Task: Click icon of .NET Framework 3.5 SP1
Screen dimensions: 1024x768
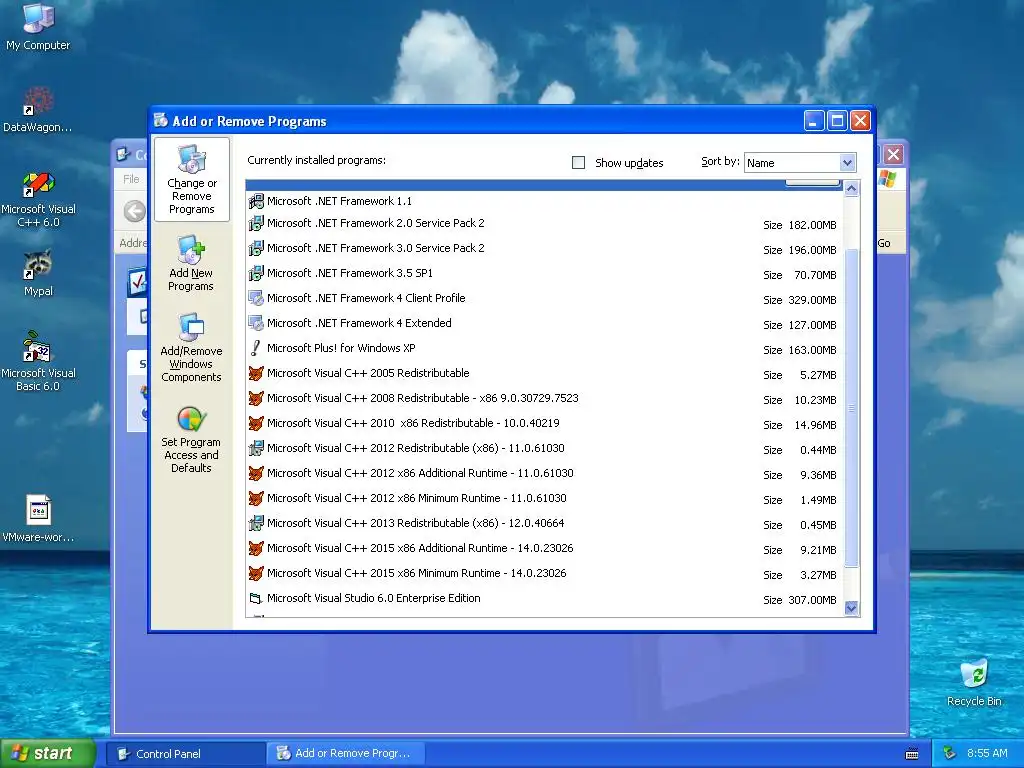Action: pos(256,273)
